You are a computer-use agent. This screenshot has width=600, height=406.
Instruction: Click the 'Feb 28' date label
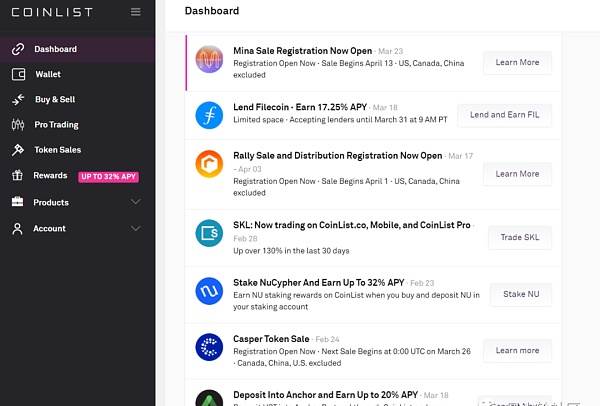click(x=245, y=239)
